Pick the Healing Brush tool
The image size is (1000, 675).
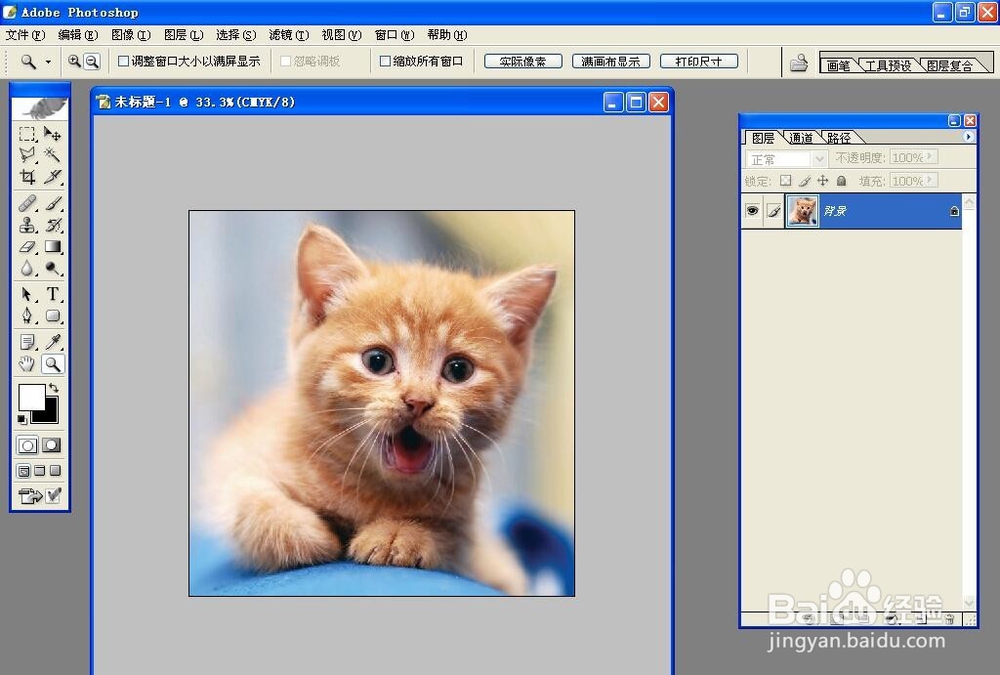[27, 202]
